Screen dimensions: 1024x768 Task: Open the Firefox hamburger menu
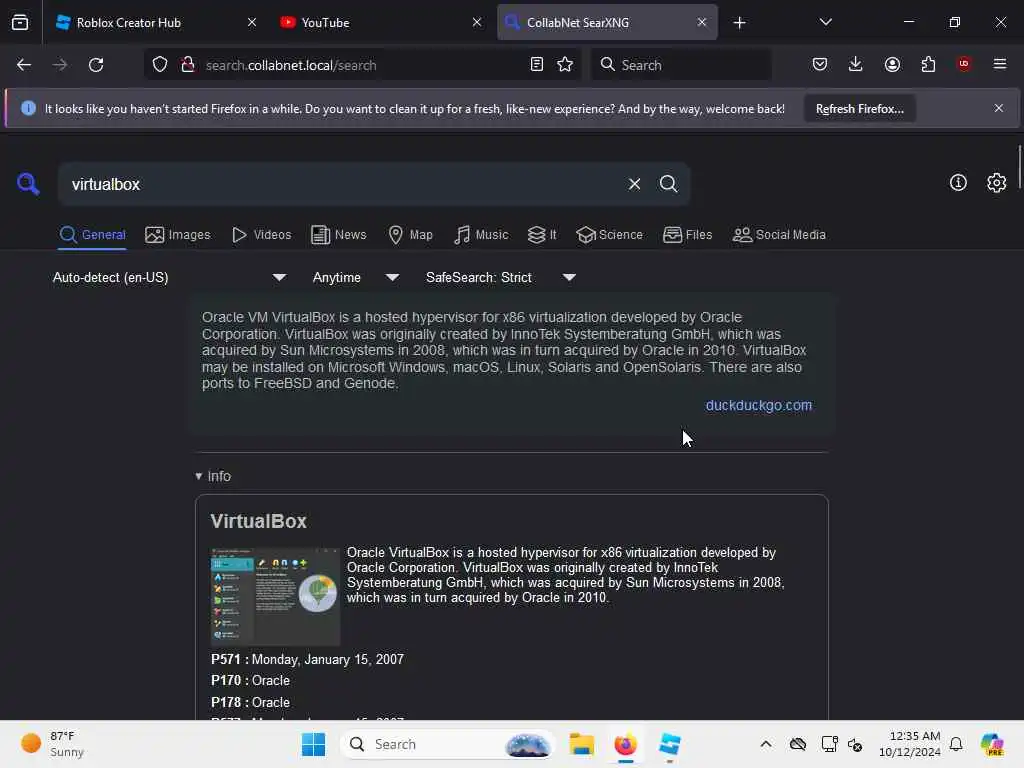point(1000,64)
